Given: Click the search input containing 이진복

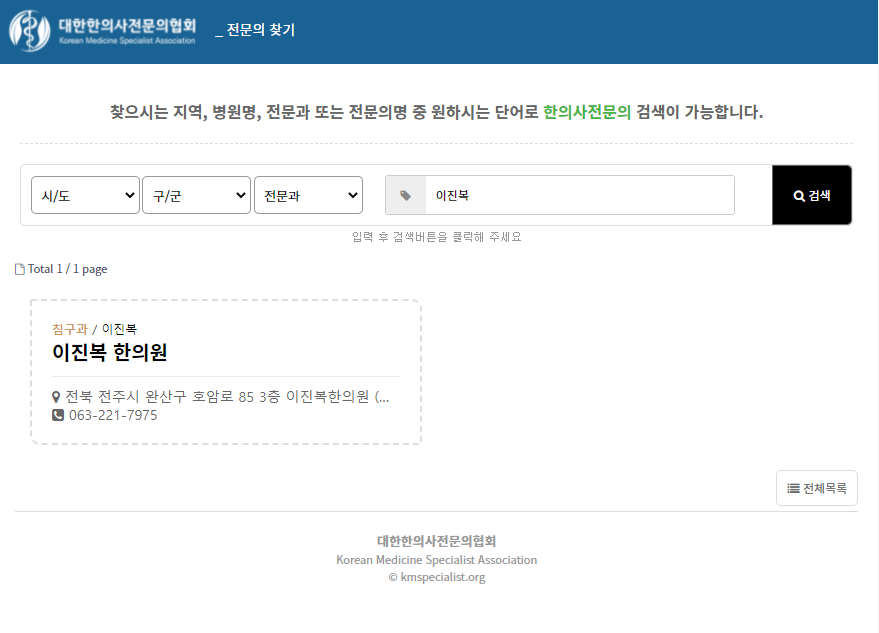Looking at the screenshot, I should point(580,195).
